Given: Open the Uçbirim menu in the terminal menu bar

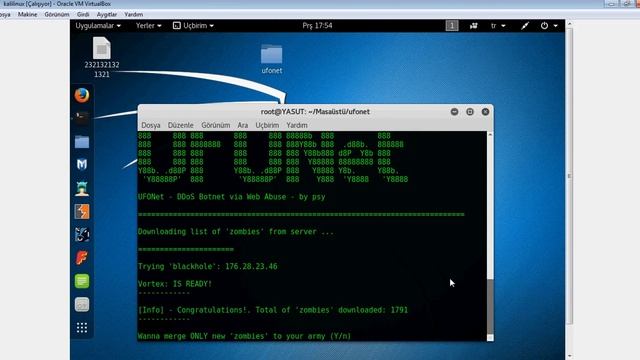Looking at the screenshot, I should 267,125.
